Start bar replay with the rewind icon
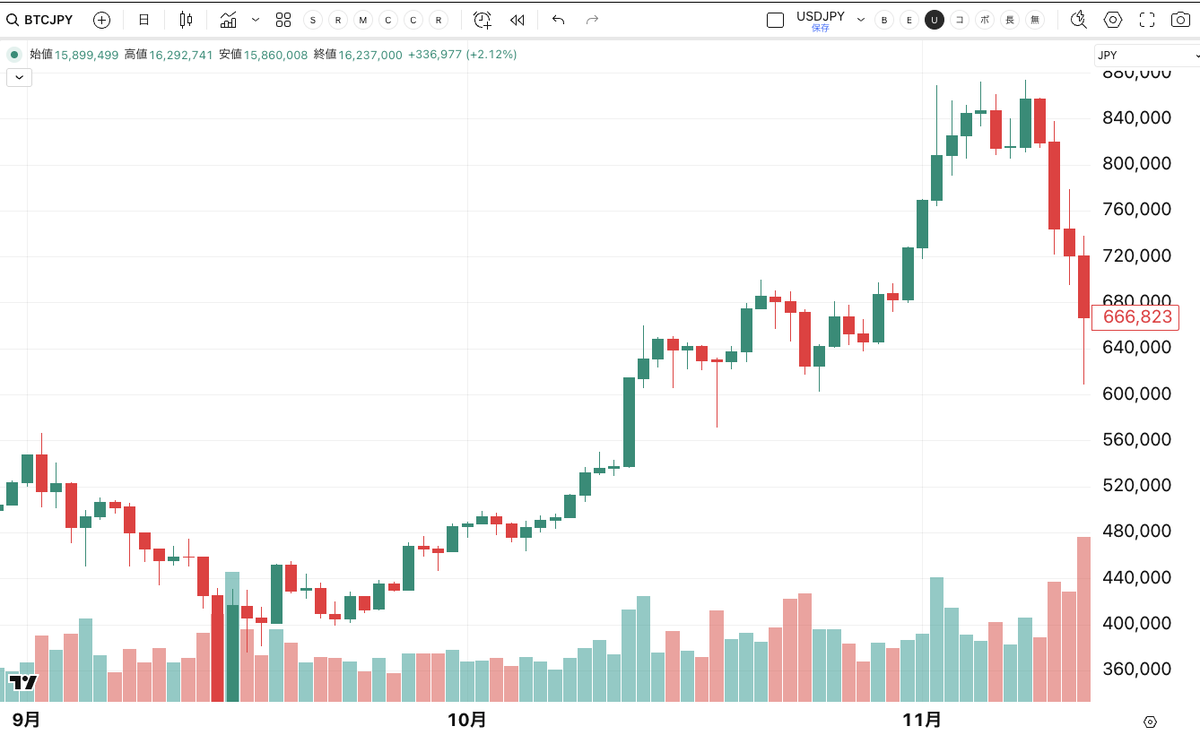Viewport: 1200px width, 735px height. (x=517, y=19)
